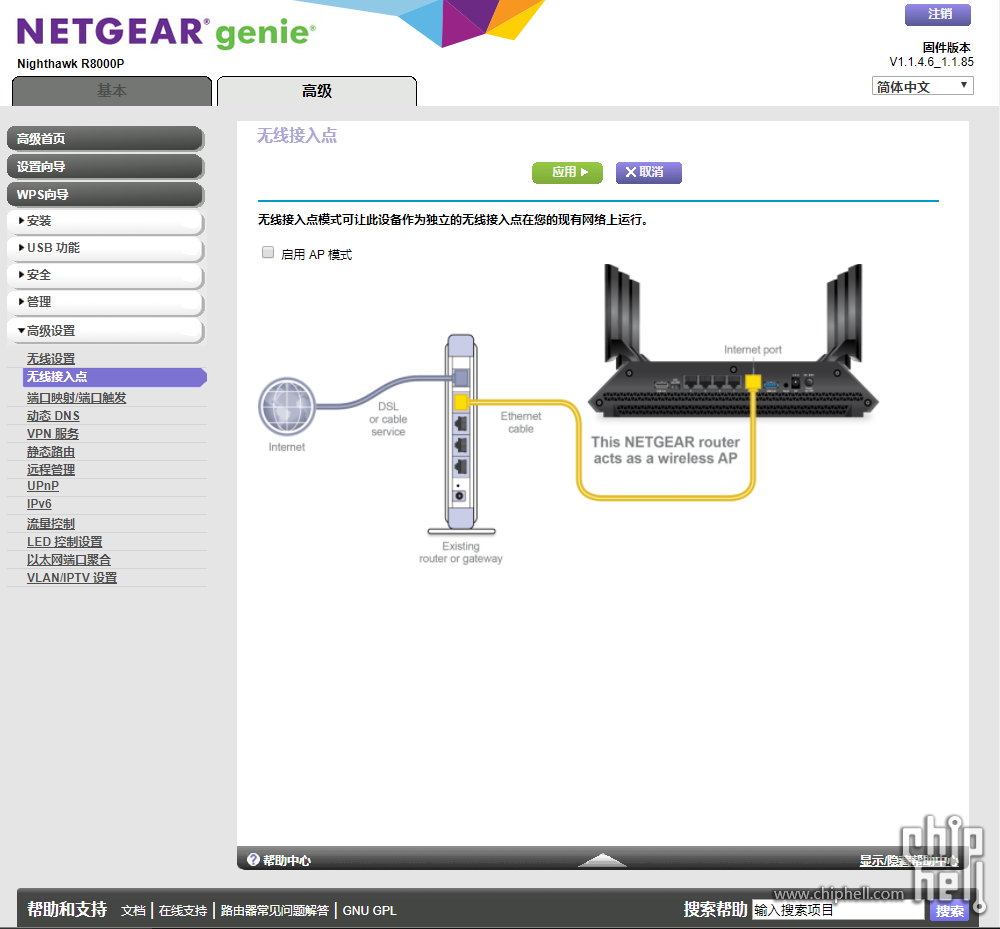
Task: Open the UPnP link
Action: coord(43,486)
